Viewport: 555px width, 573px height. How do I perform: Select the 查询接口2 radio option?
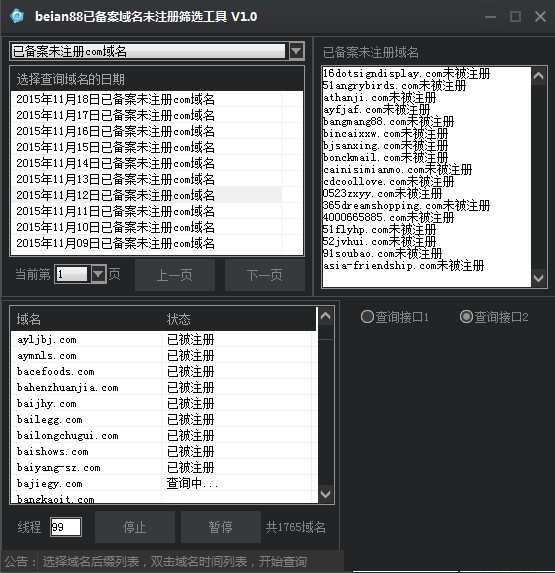494,317
